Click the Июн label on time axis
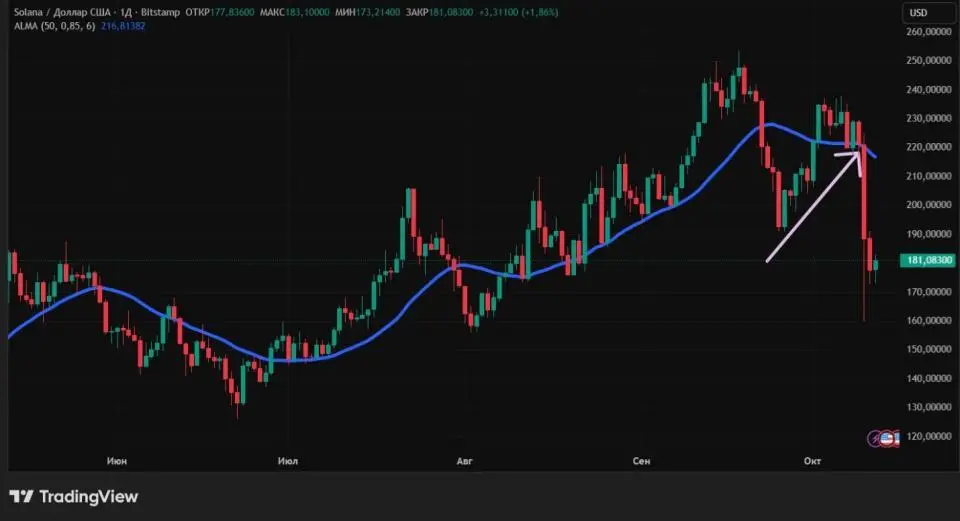The image size is (960, 521). click(x=116, y=461)
